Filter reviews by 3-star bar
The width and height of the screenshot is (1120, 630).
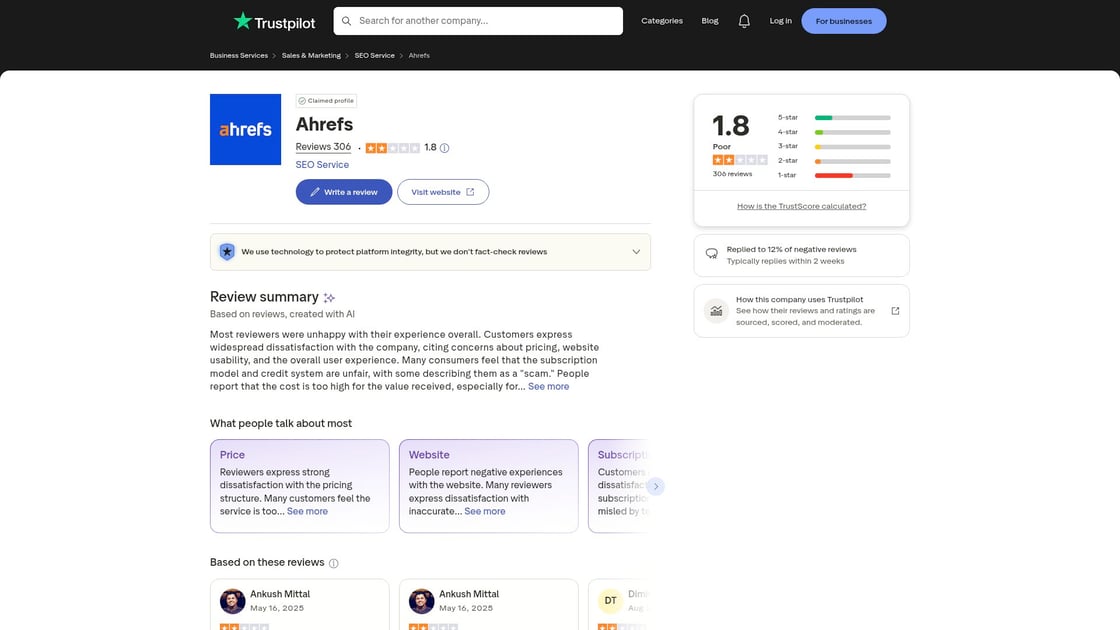[x=852, y=146]
